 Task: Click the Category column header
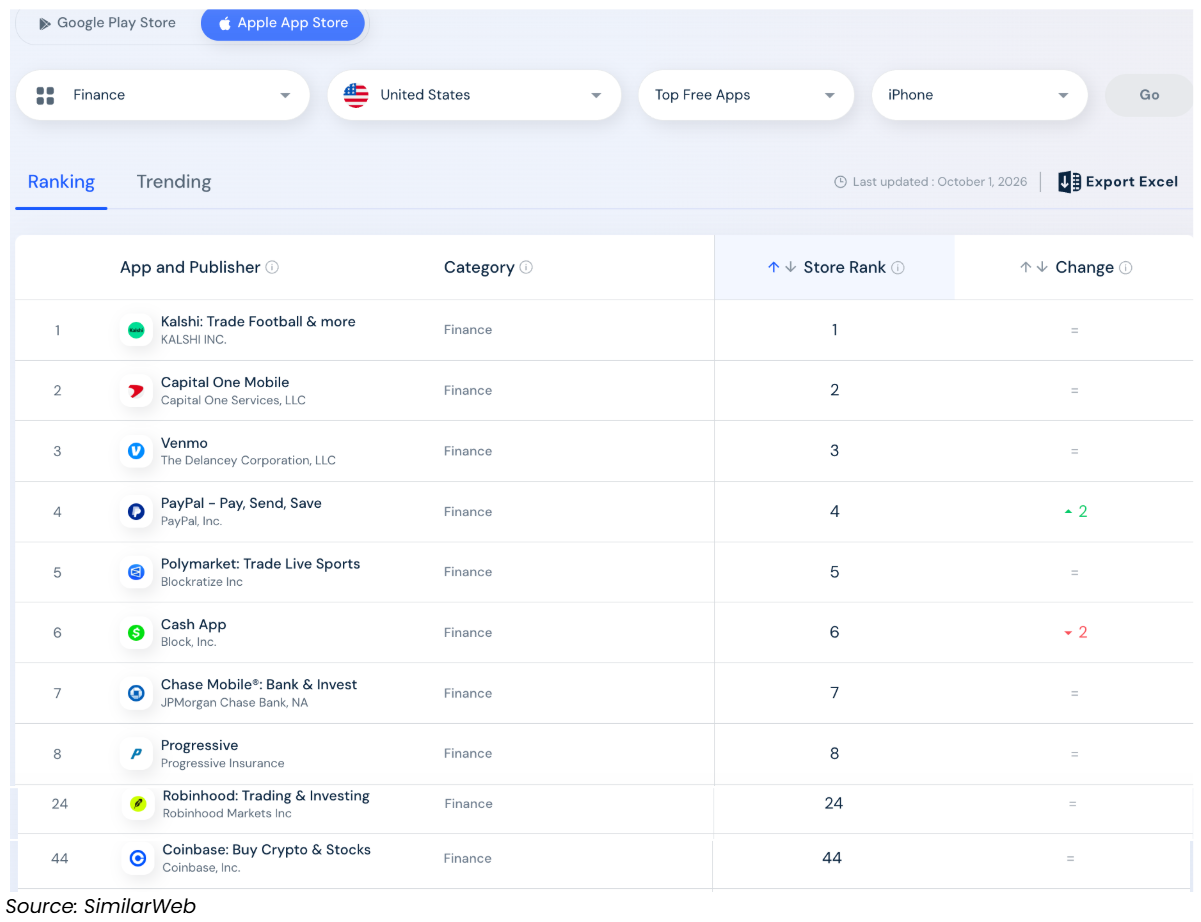tap(479, 267)
